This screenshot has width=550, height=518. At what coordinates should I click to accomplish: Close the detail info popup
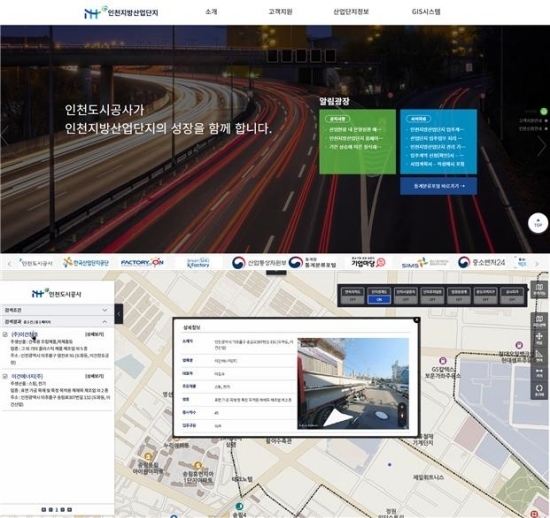[416, 320]
